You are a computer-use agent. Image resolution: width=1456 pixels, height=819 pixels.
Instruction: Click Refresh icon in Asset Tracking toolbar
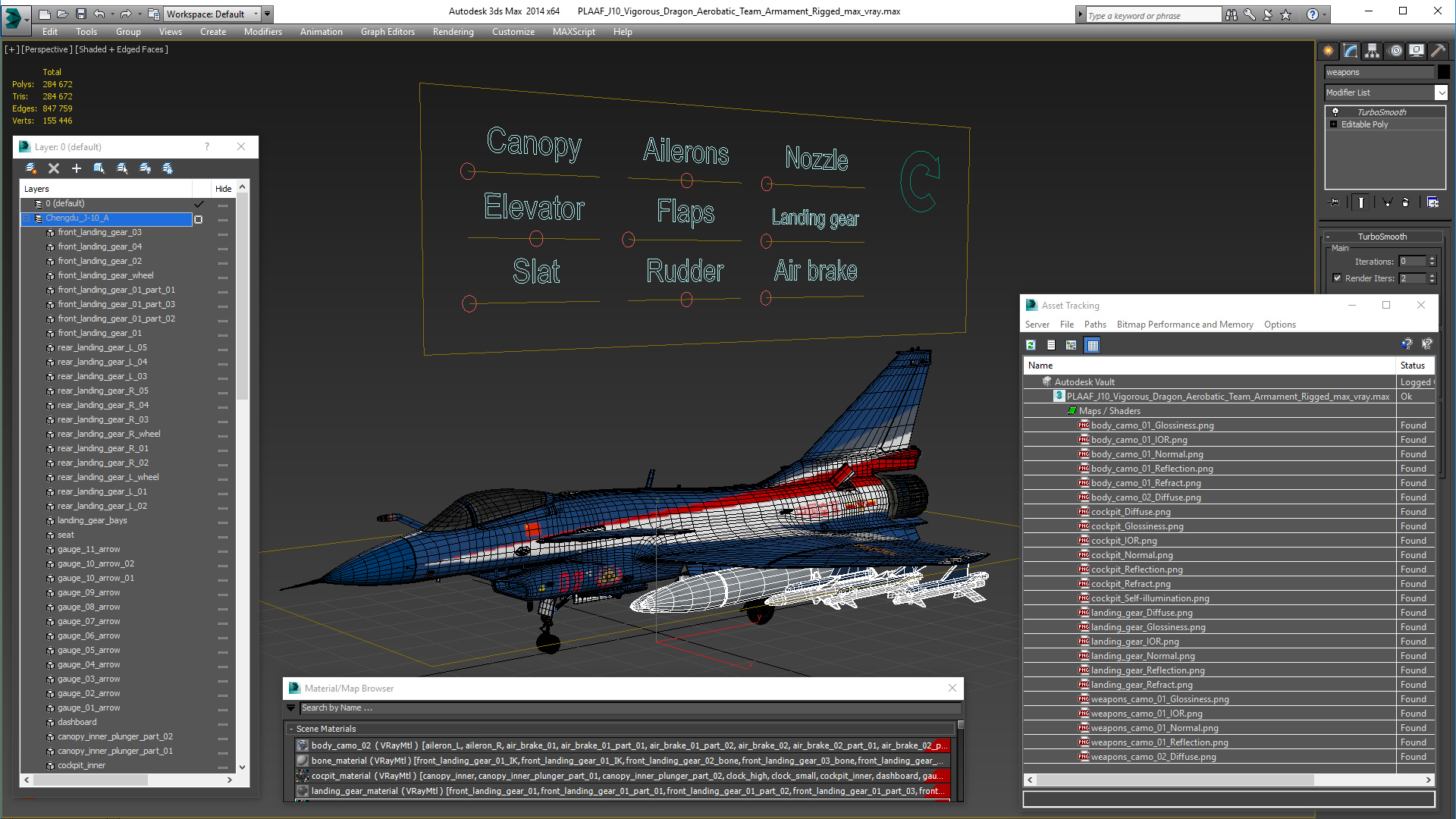[1031, 345]
